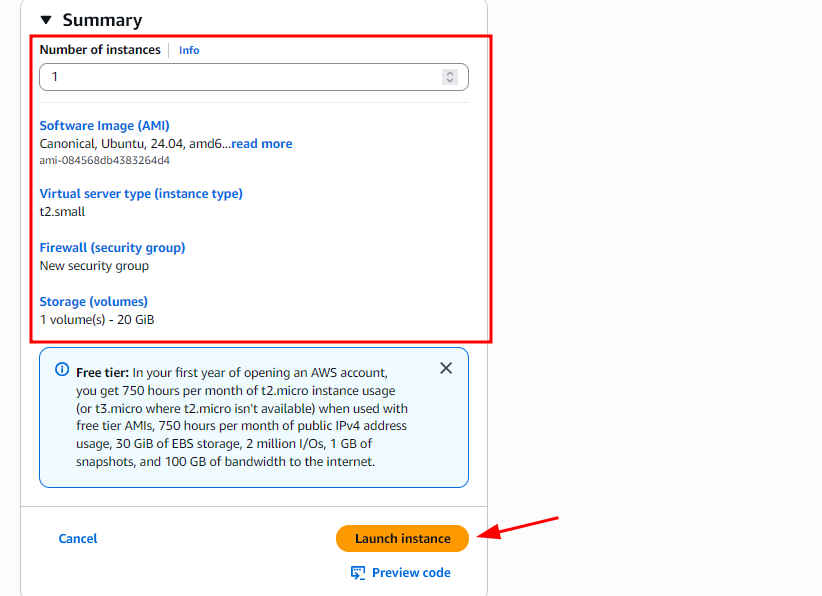Open Virtual server type (instance type) link
The image size is (822, 596).
141,194
